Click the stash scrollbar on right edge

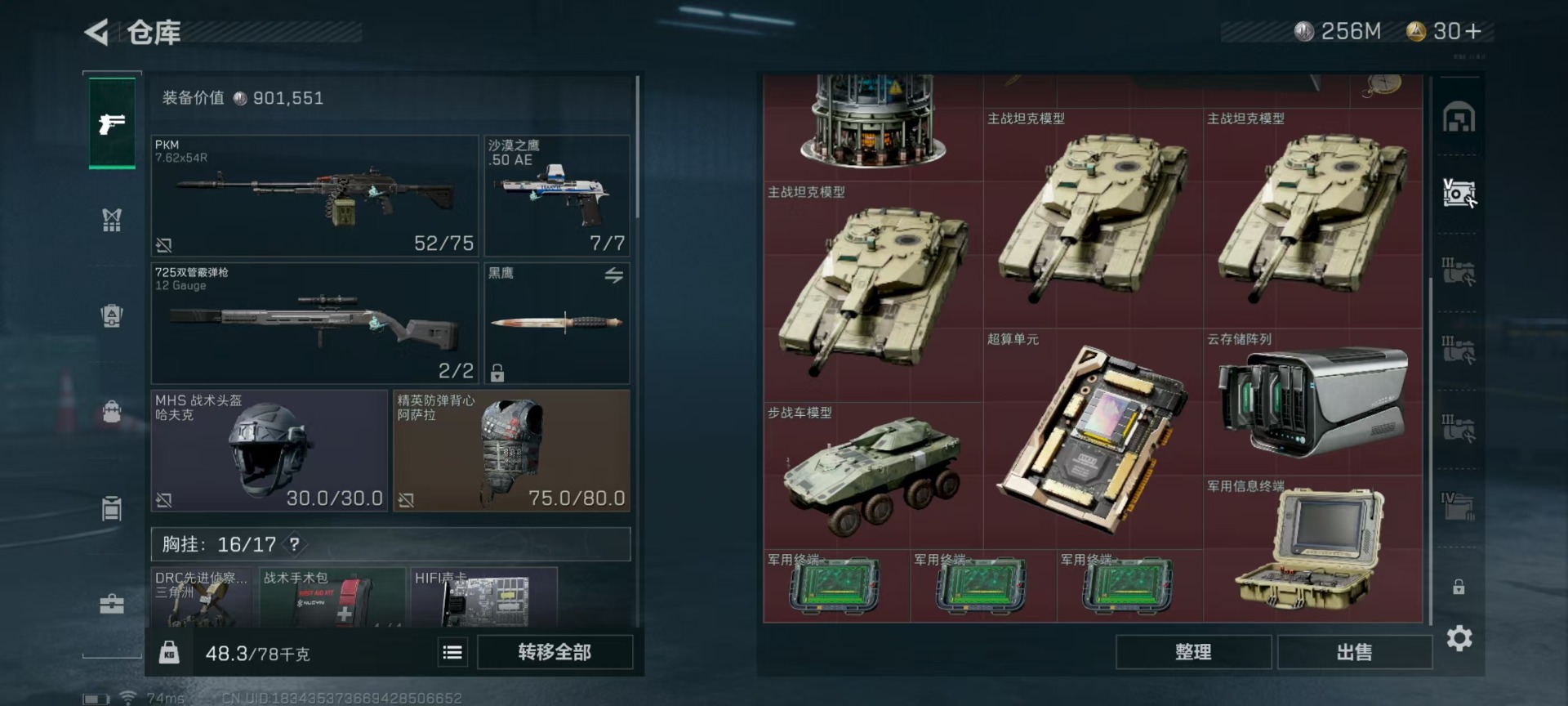(x=1430, y=451)
